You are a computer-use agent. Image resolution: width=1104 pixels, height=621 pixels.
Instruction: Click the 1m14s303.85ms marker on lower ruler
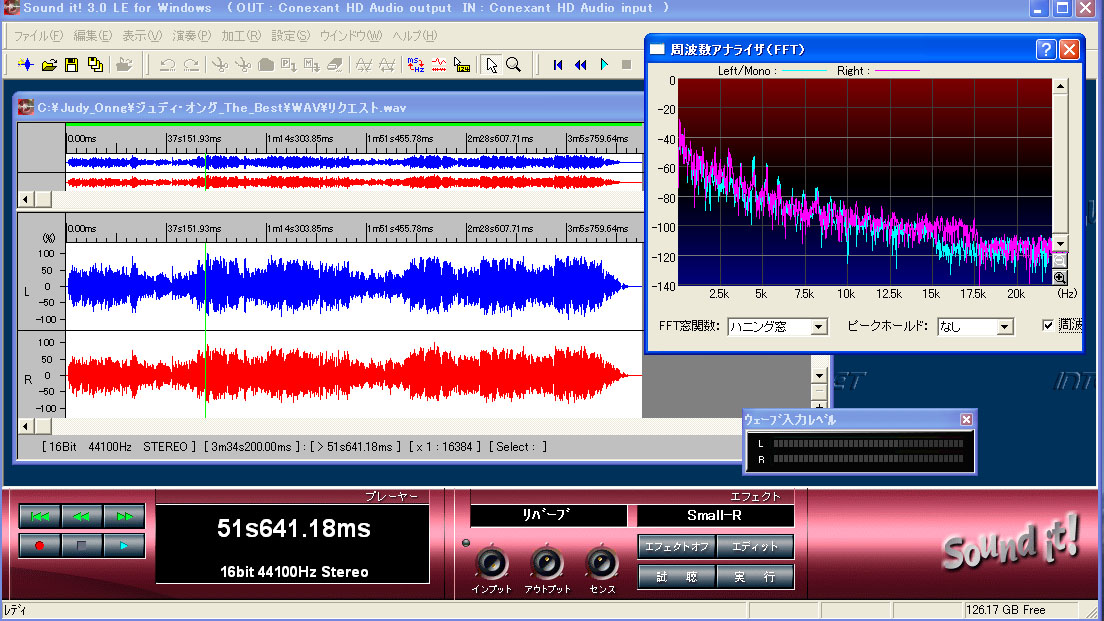coord(300,229)
